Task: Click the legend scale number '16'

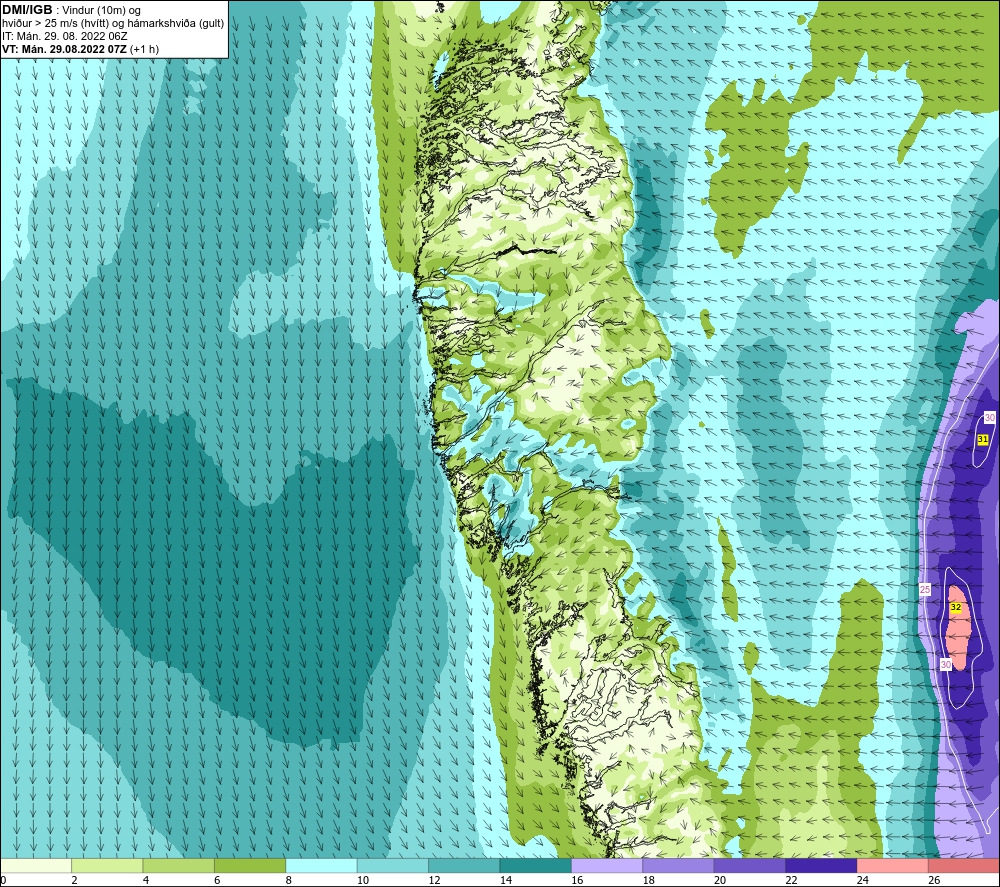Action: pos(577,880)
